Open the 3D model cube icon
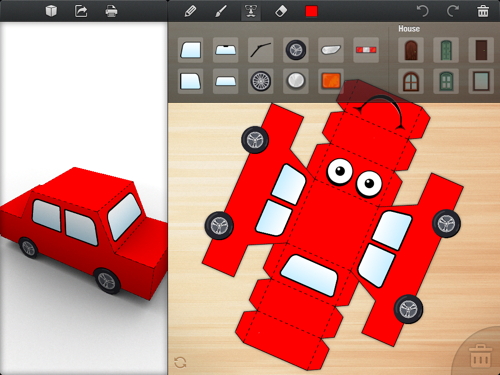The height and width of the screenshot is (375, 500). coord(51,11)
